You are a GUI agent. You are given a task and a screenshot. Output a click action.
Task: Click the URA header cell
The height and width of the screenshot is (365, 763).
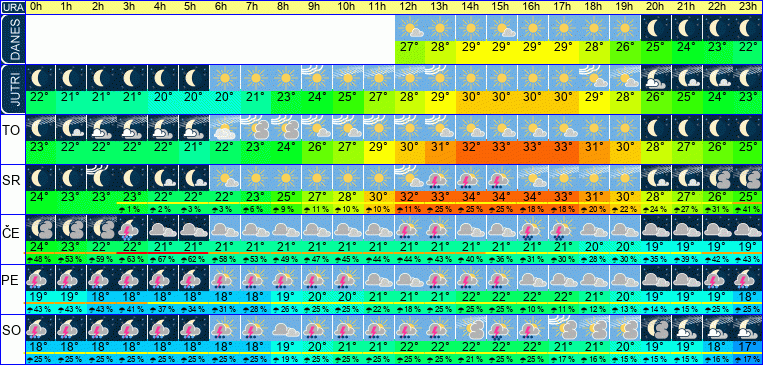(12, 7)
